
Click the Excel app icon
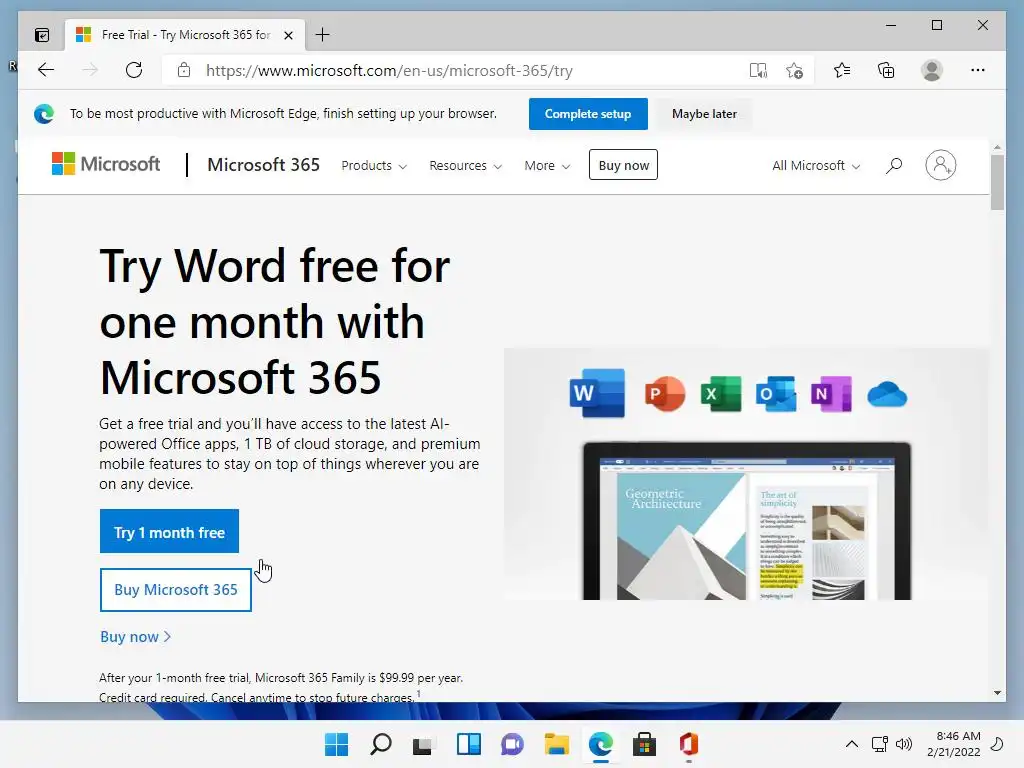(x=721, y=394)
